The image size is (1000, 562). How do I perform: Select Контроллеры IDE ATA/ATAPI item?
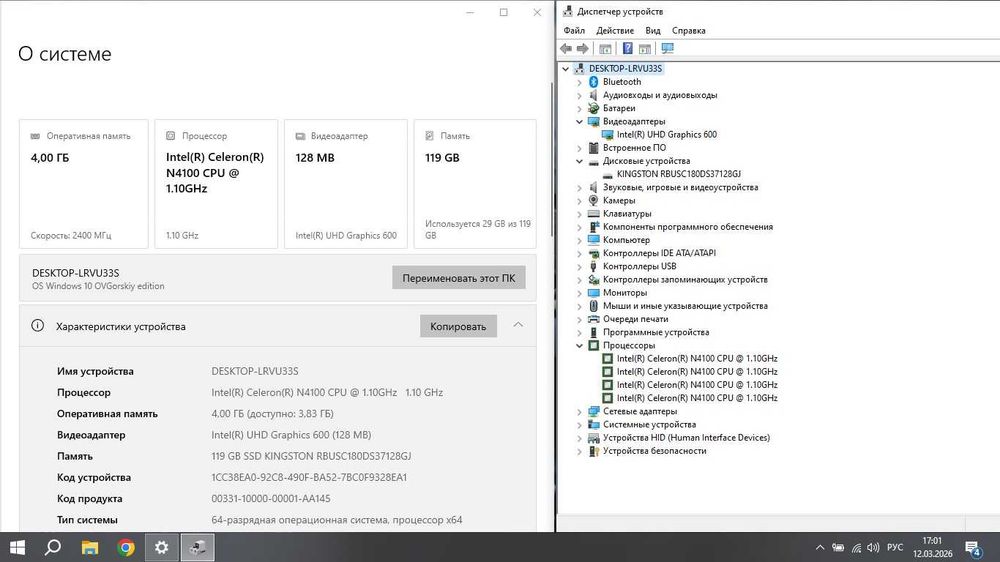(659, 253)
